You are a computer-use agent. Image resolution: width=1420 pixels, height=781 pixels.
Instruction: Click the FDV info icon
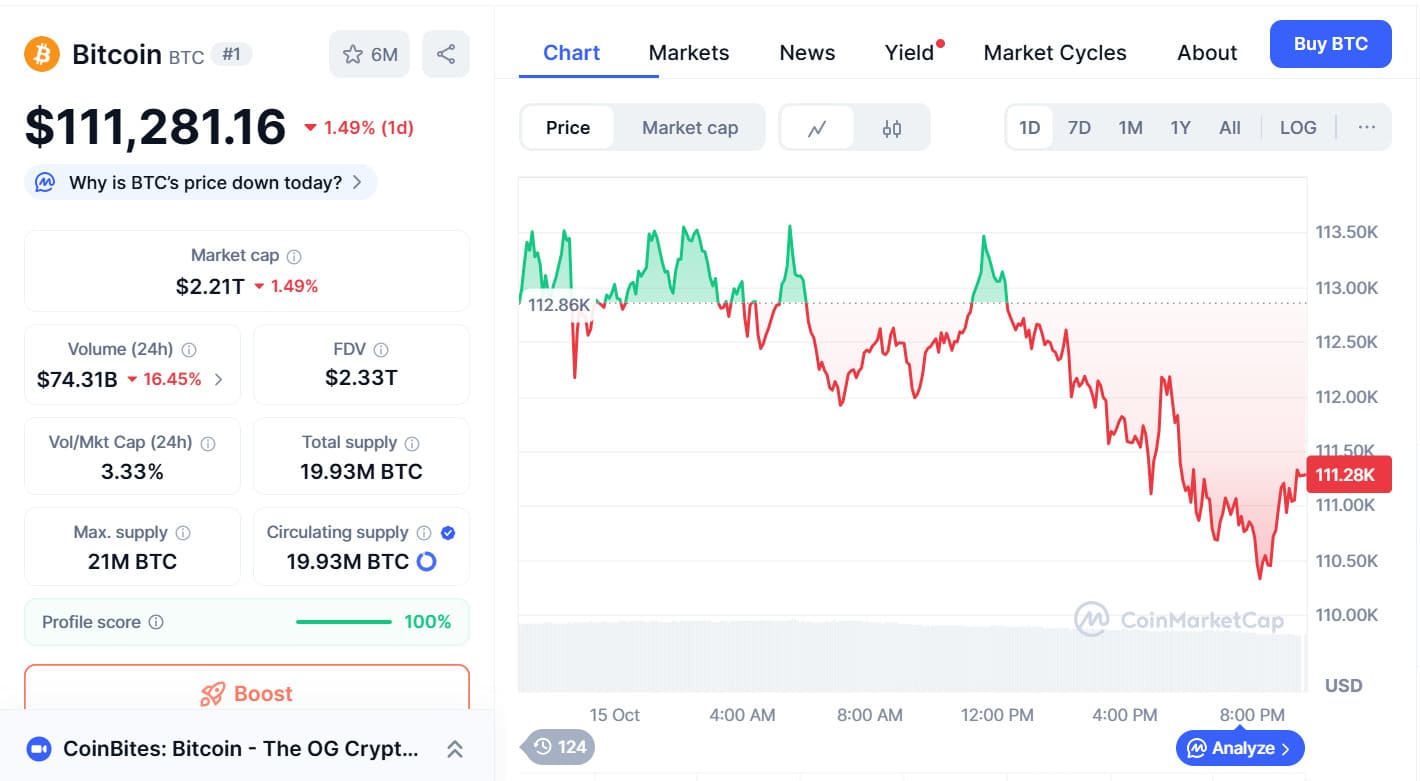pyautogui.click(x=380, y=349)
